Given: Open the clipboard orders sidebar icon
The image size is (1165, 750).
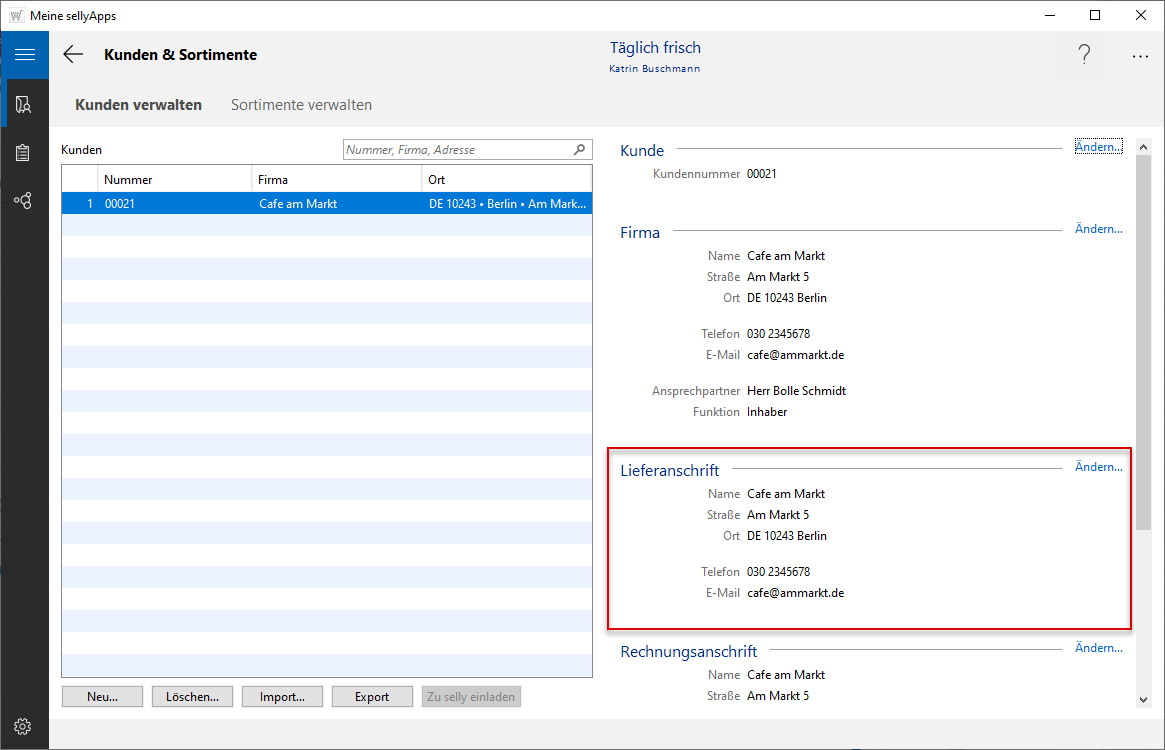Looking at the screenshot, I should (24, 153).
